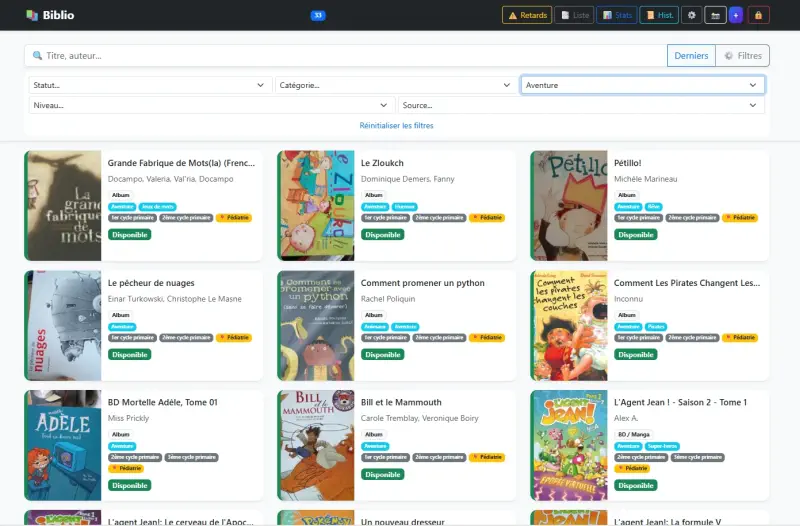800x526 pixels.
Task: Open L'Agent Jean Saison 2 cover thumbnail
Action: pyautogui.click(x=570, y=445)
